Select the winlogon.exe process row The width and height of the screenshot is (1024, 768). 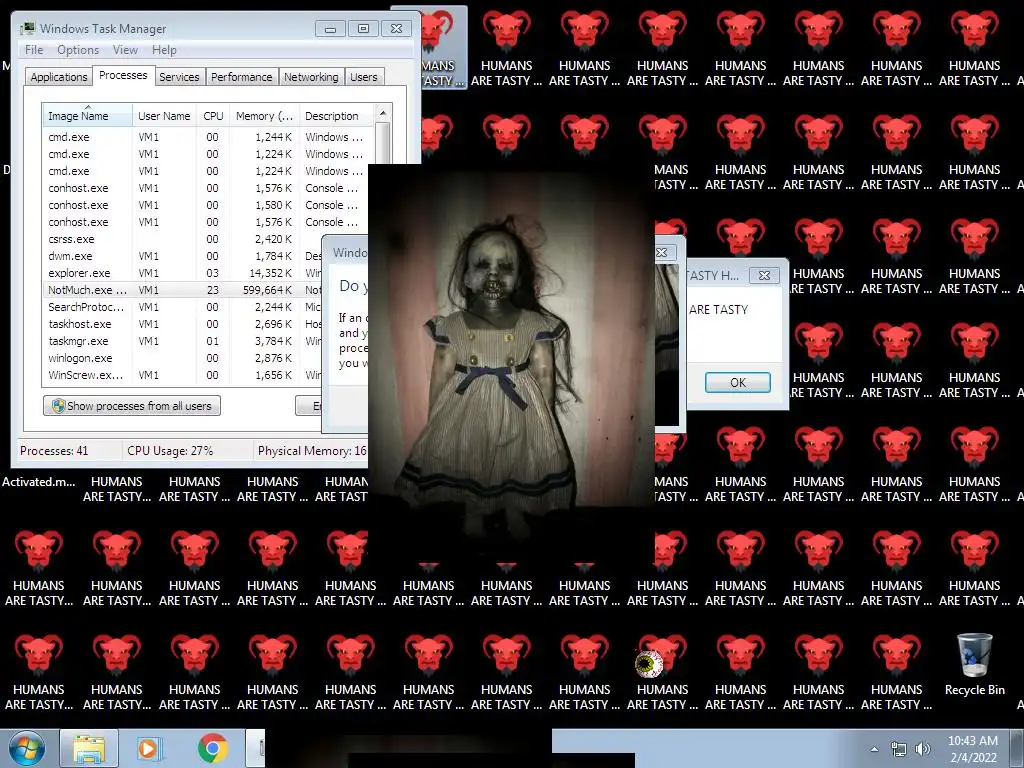click(x=183, y=358)
